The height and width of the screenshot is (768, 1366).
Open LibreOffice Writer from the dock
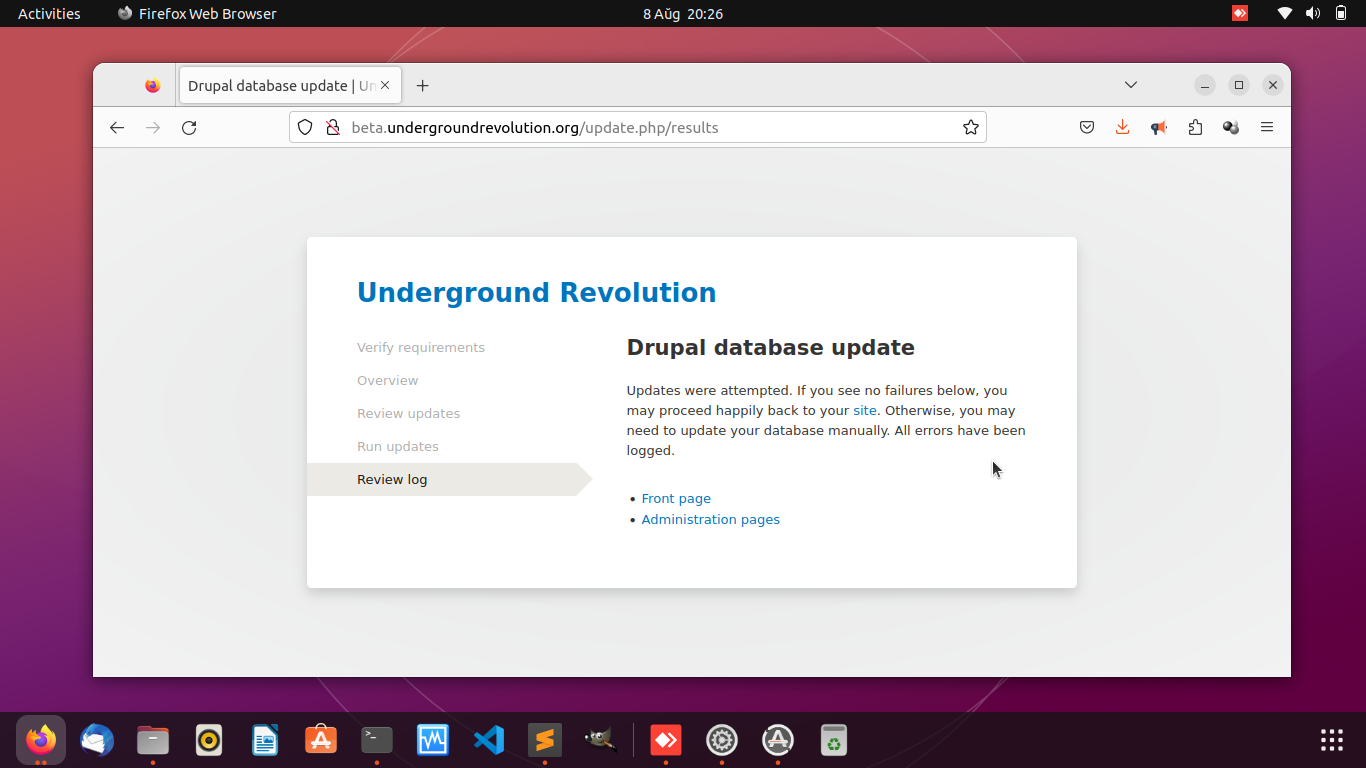(x=265, y=740)
